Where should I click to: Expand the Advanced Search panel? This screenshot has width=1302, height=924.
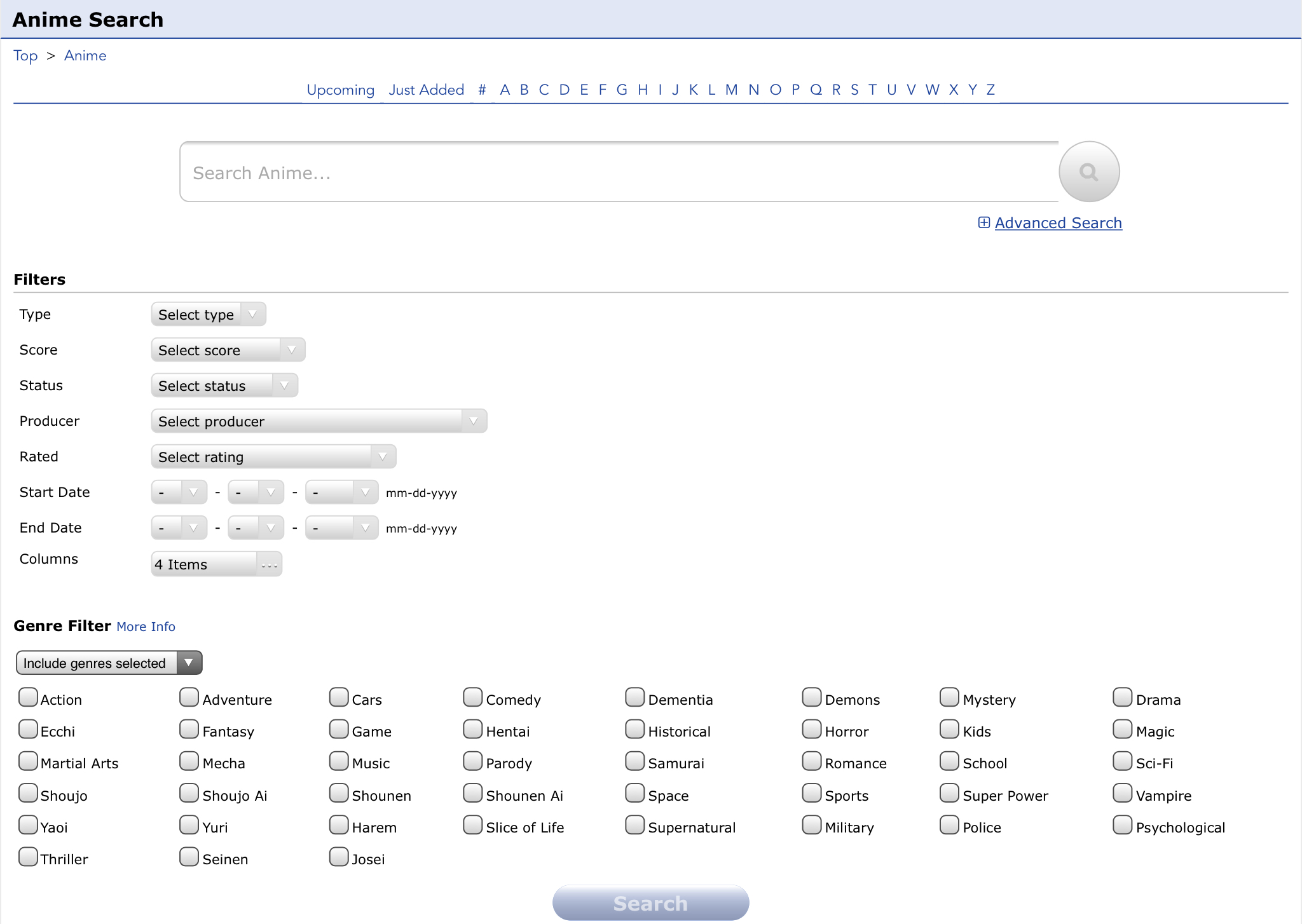pyautogui.click(x=1050, y=222)
